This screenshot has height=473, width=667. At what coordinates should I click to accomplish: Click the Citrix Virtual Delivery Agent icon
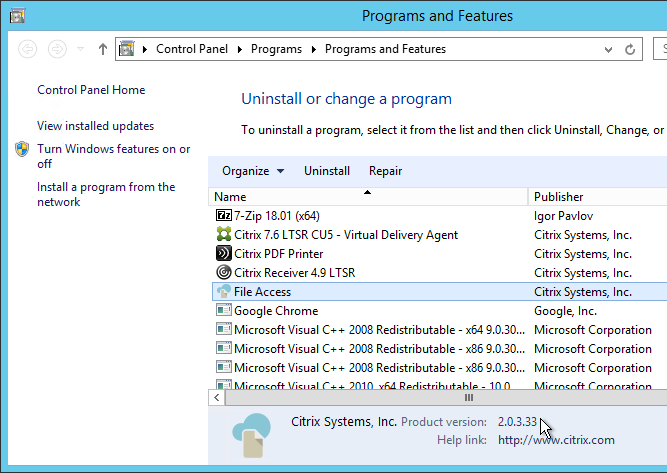224,234
